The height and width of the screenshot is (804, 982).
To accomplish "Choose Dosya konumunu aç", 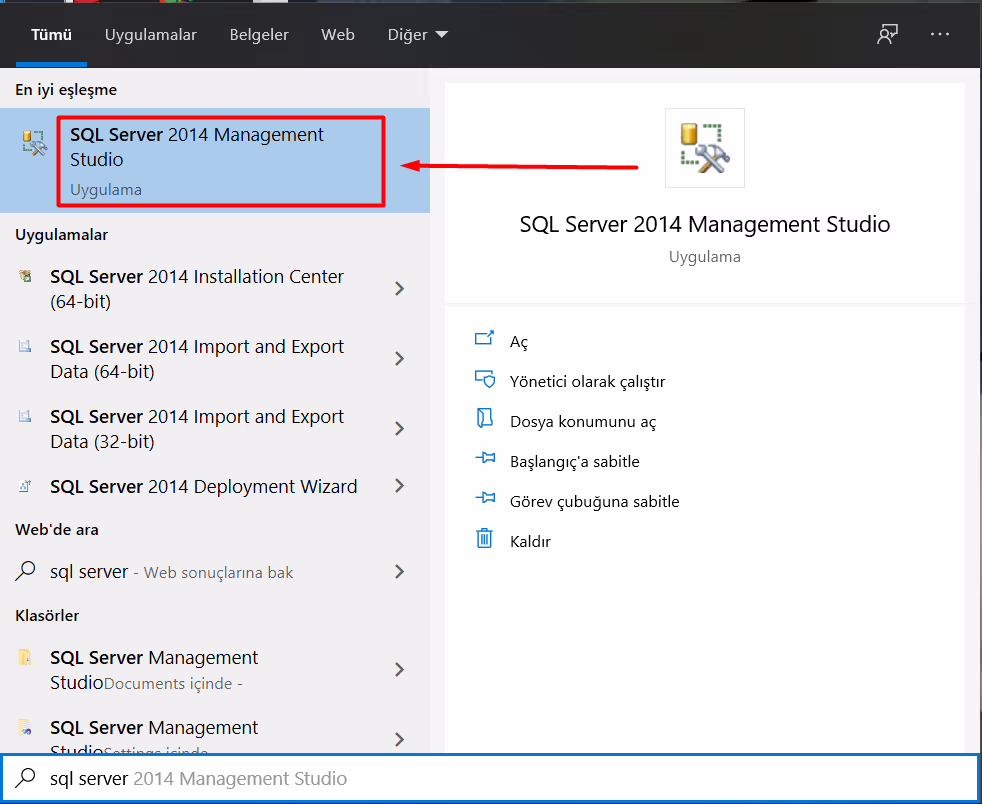I will pos(583,421).
